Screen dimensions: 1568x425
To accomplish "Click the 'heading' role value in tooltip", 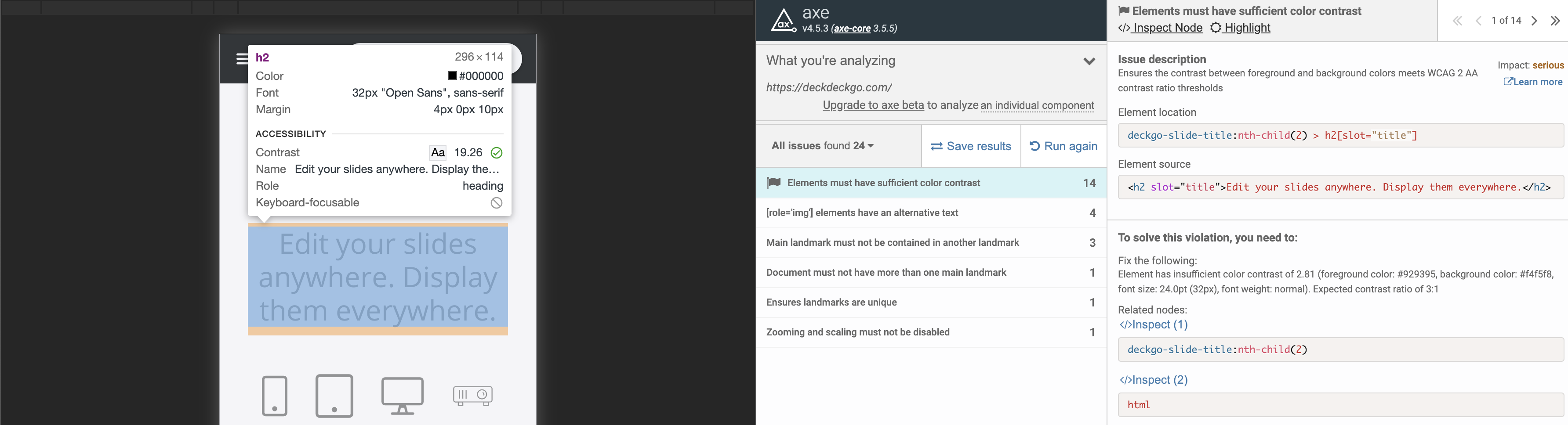I will click(483, 186).
